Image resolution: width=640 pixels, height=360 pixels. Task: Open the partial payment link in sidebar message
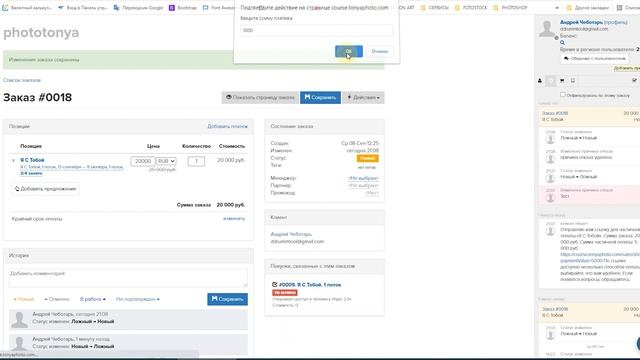point(600,257)
